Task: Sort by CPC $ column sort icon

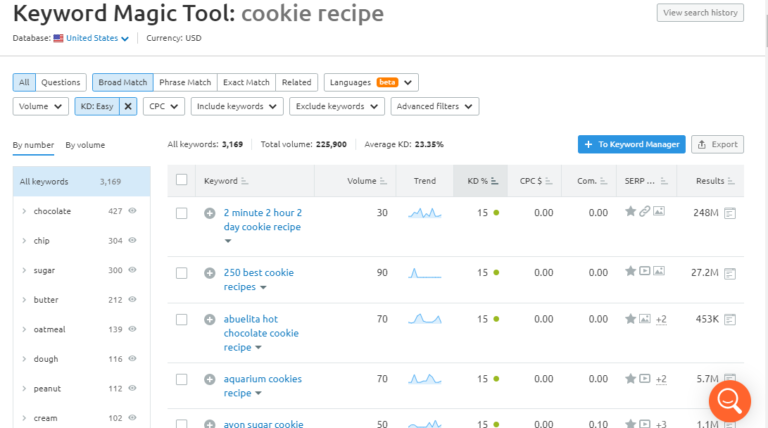Action: 549,181
